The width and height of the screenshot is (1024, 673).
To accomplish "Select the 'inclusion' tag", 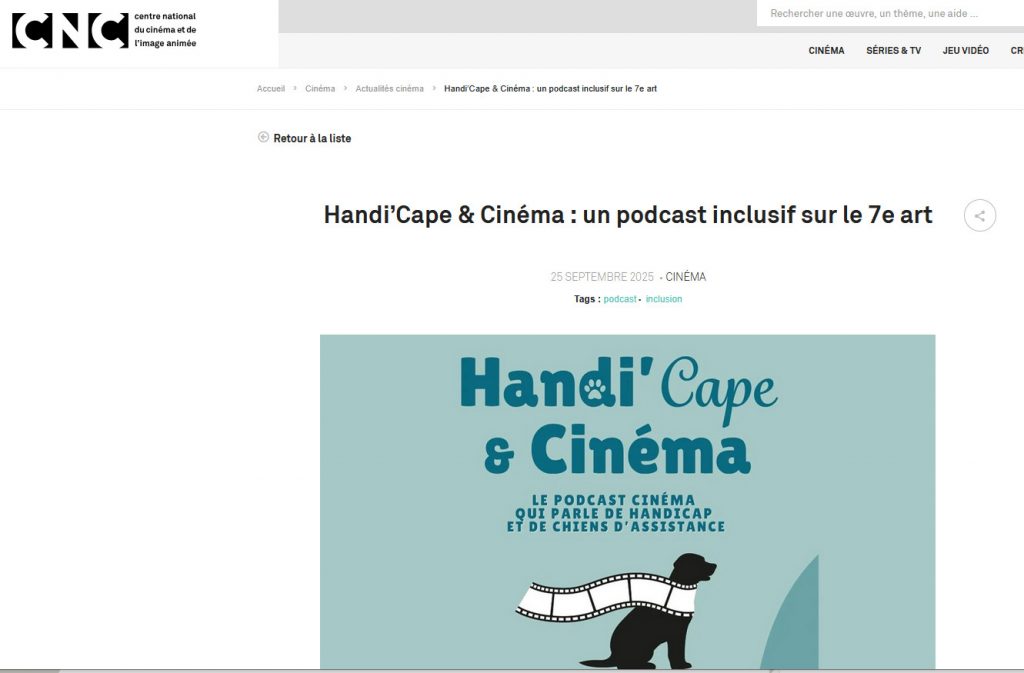I will (663, 299).
